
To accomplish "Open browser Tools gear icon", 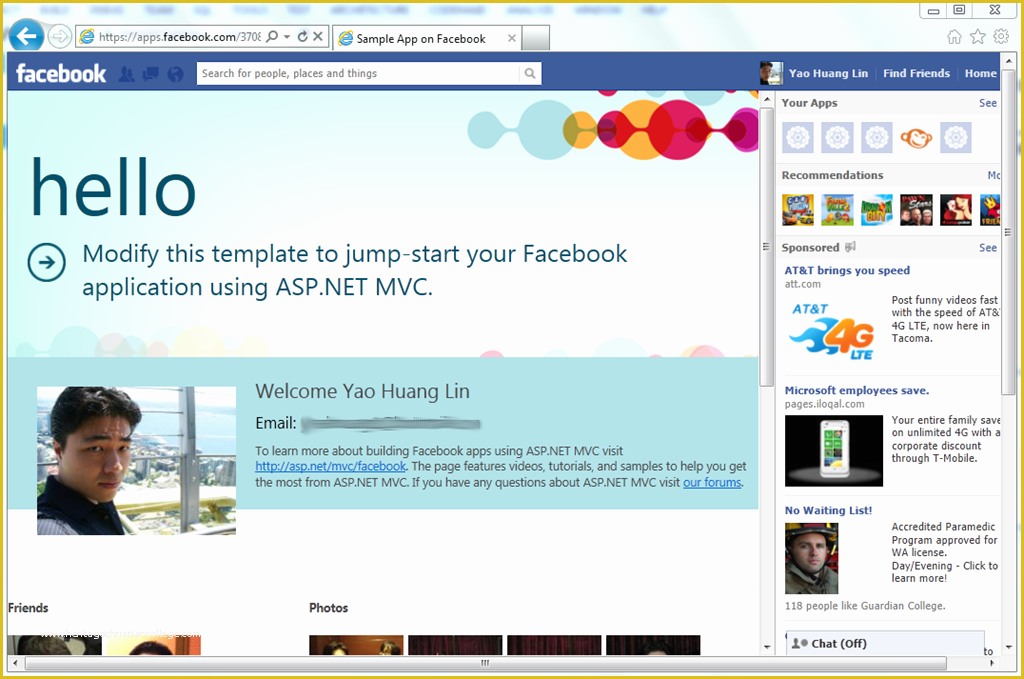I will coord(1001,37).
